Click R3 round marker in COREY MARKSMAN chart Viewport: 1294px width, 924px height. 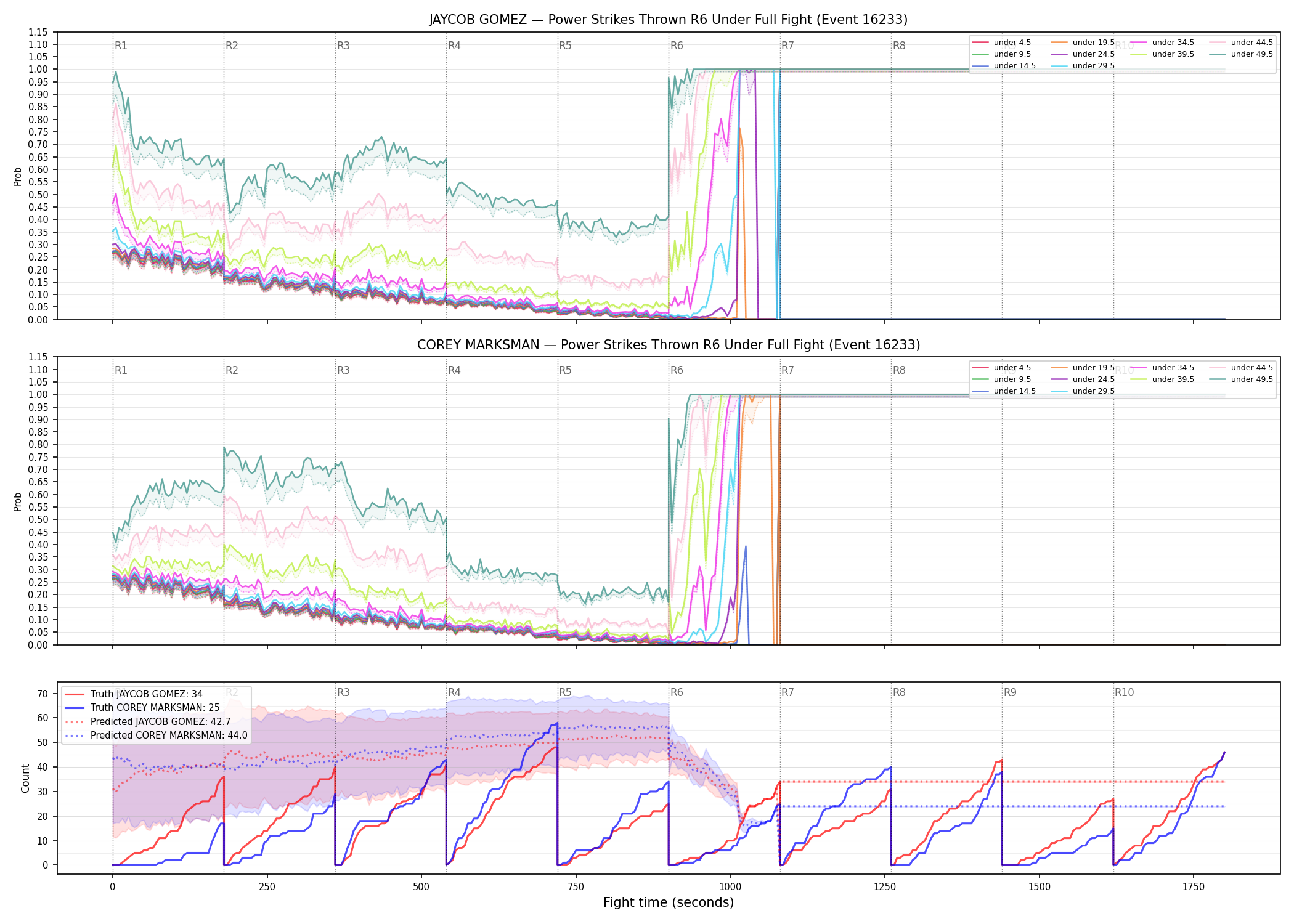[343, 370]
